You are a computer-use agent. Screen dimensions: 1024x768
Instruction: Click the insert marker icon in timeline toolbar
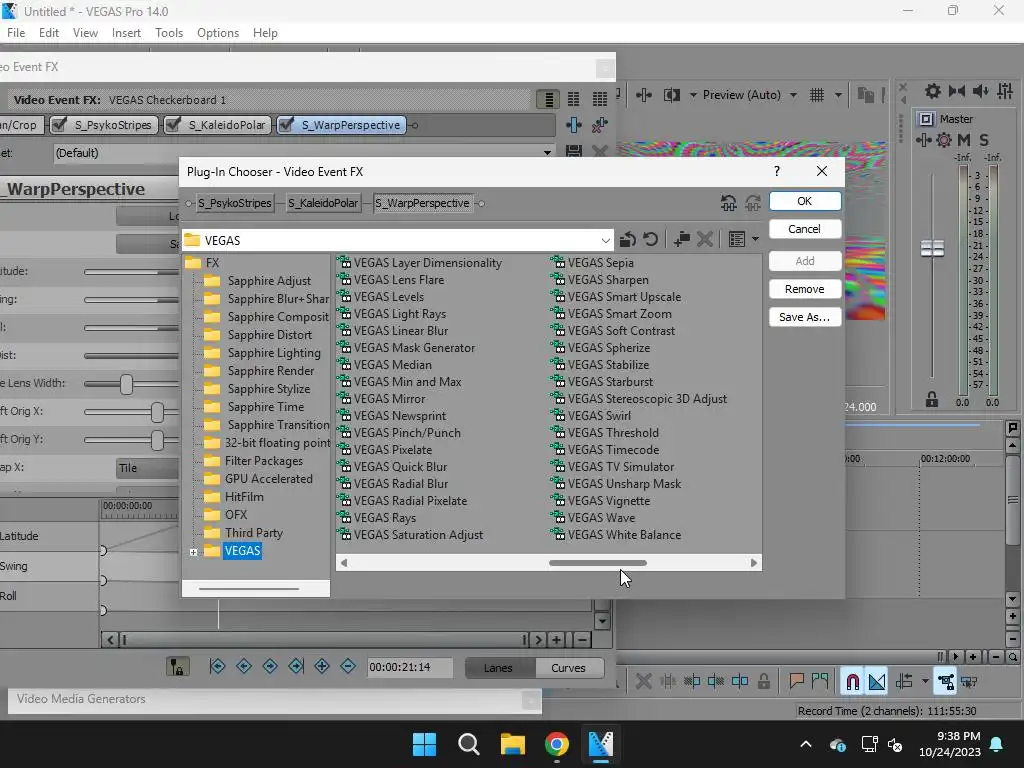click(797, 682)
